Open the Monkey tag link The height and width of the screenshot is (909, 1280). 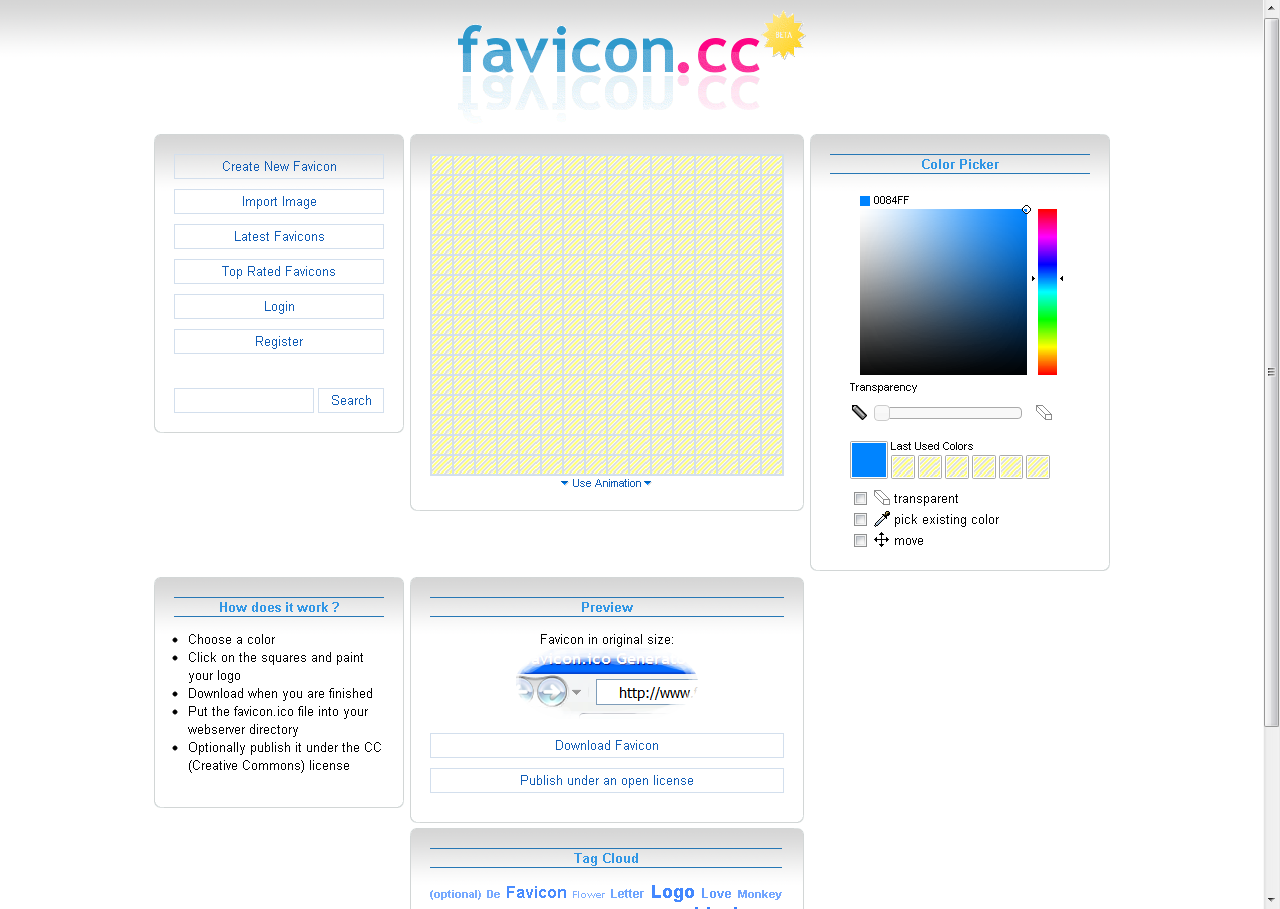coord(759,894)
